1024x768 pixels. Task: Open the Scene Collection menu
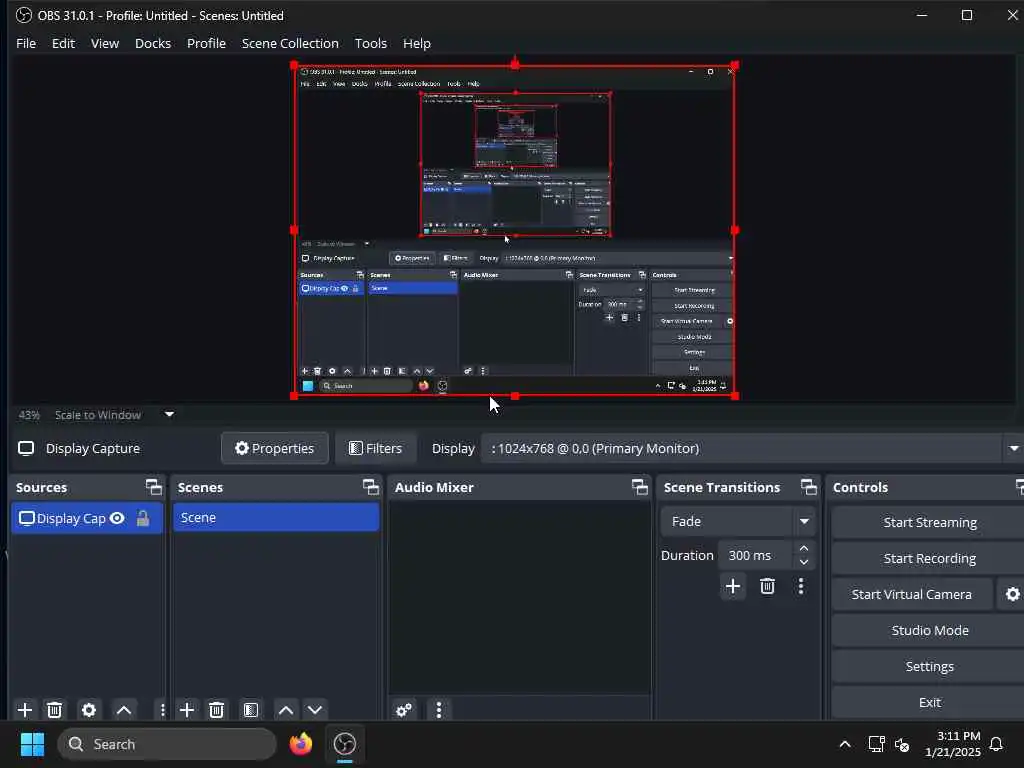[x=290, y=43]
